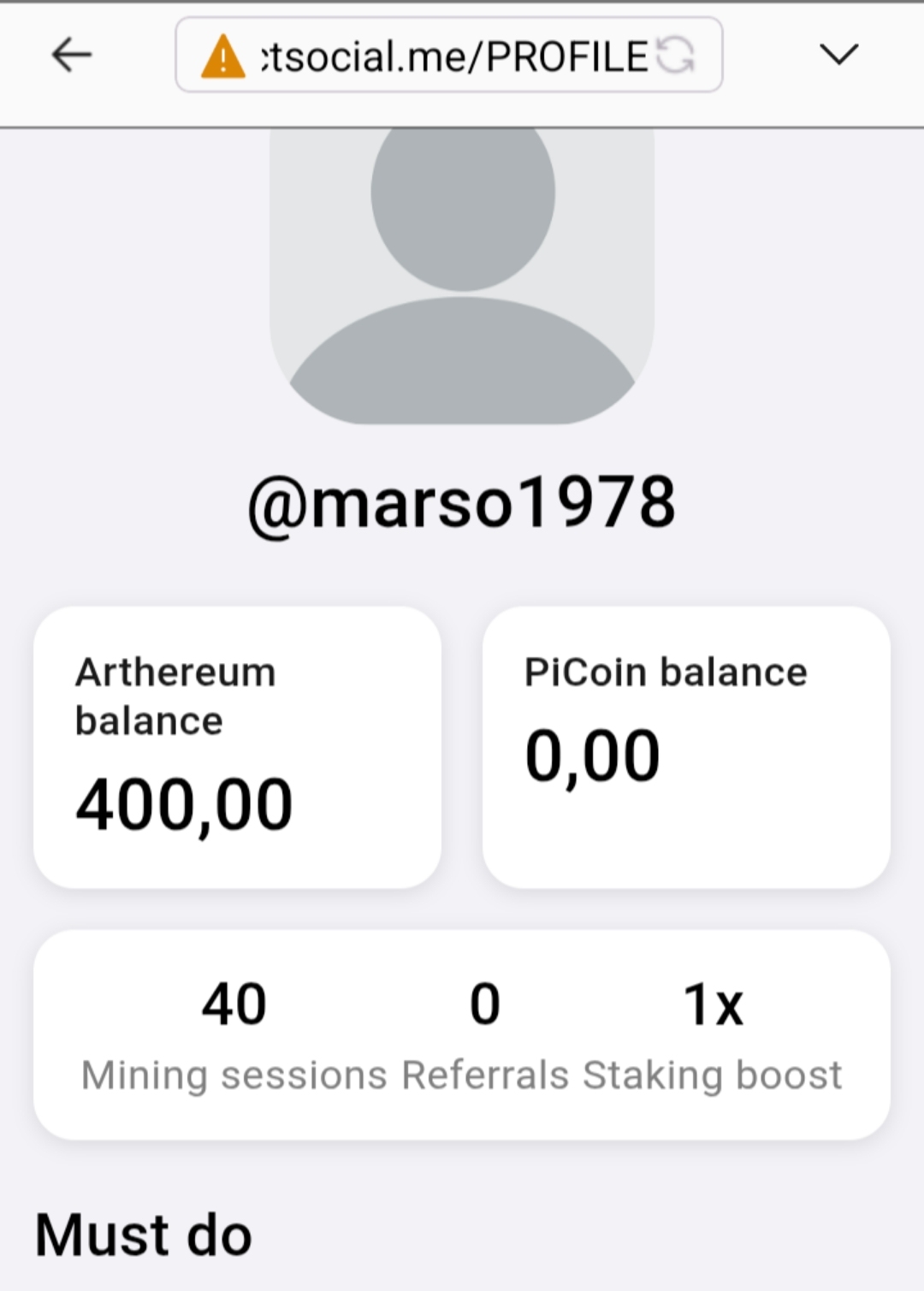The height and width of the screenshot is (1291, 924).
Task: Tap the back arrow icon
Action: point(72,55)
